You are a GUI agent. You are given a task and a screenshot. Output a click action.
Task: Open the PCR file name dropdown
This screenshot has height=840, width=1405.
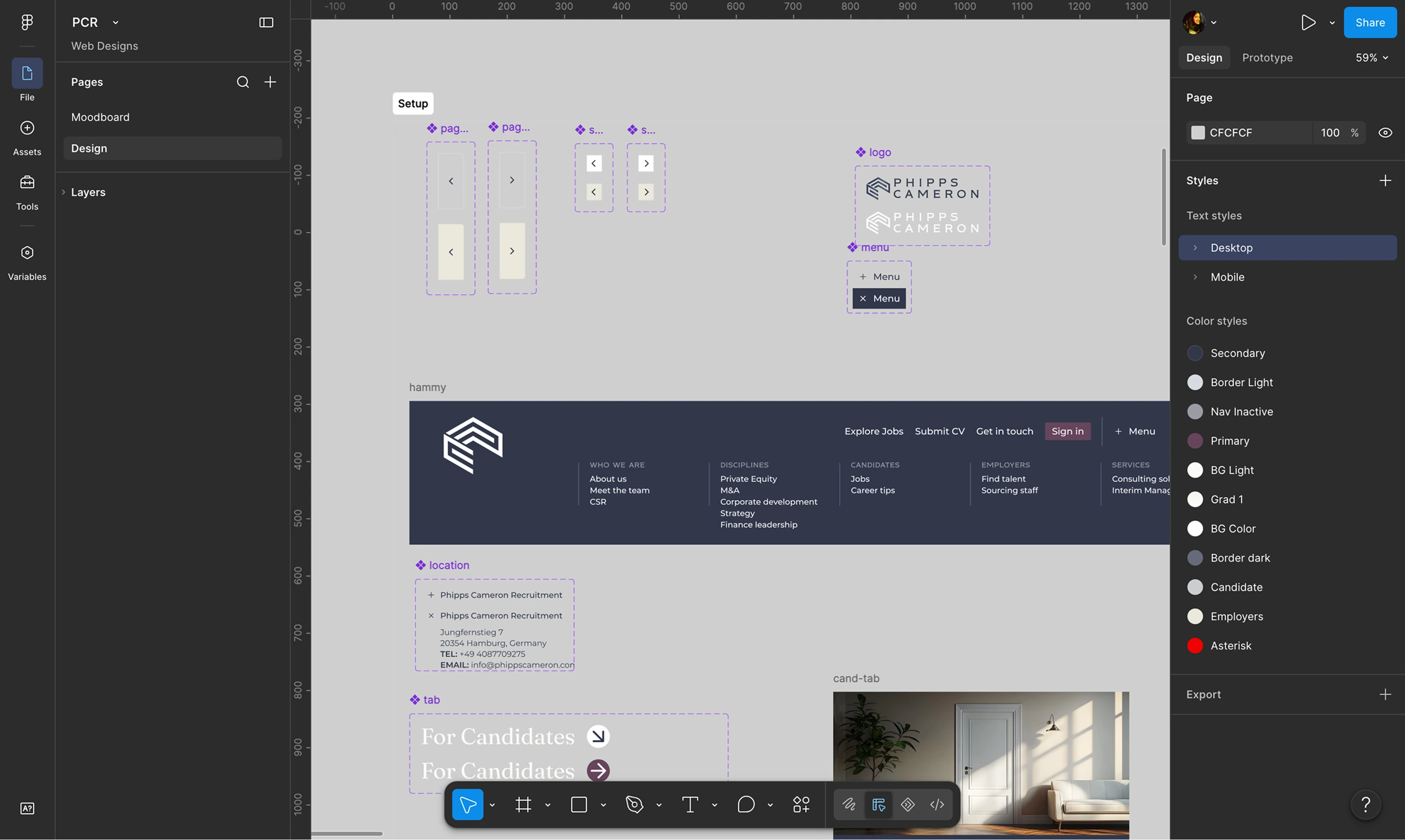116,23
